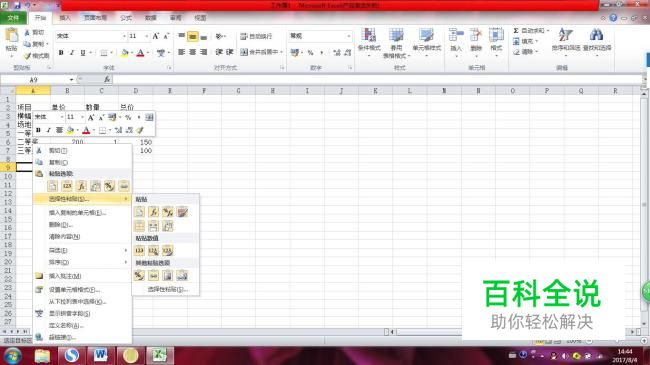Choose Insert Comment (插入批注) from the context menu

click(82, 276)
